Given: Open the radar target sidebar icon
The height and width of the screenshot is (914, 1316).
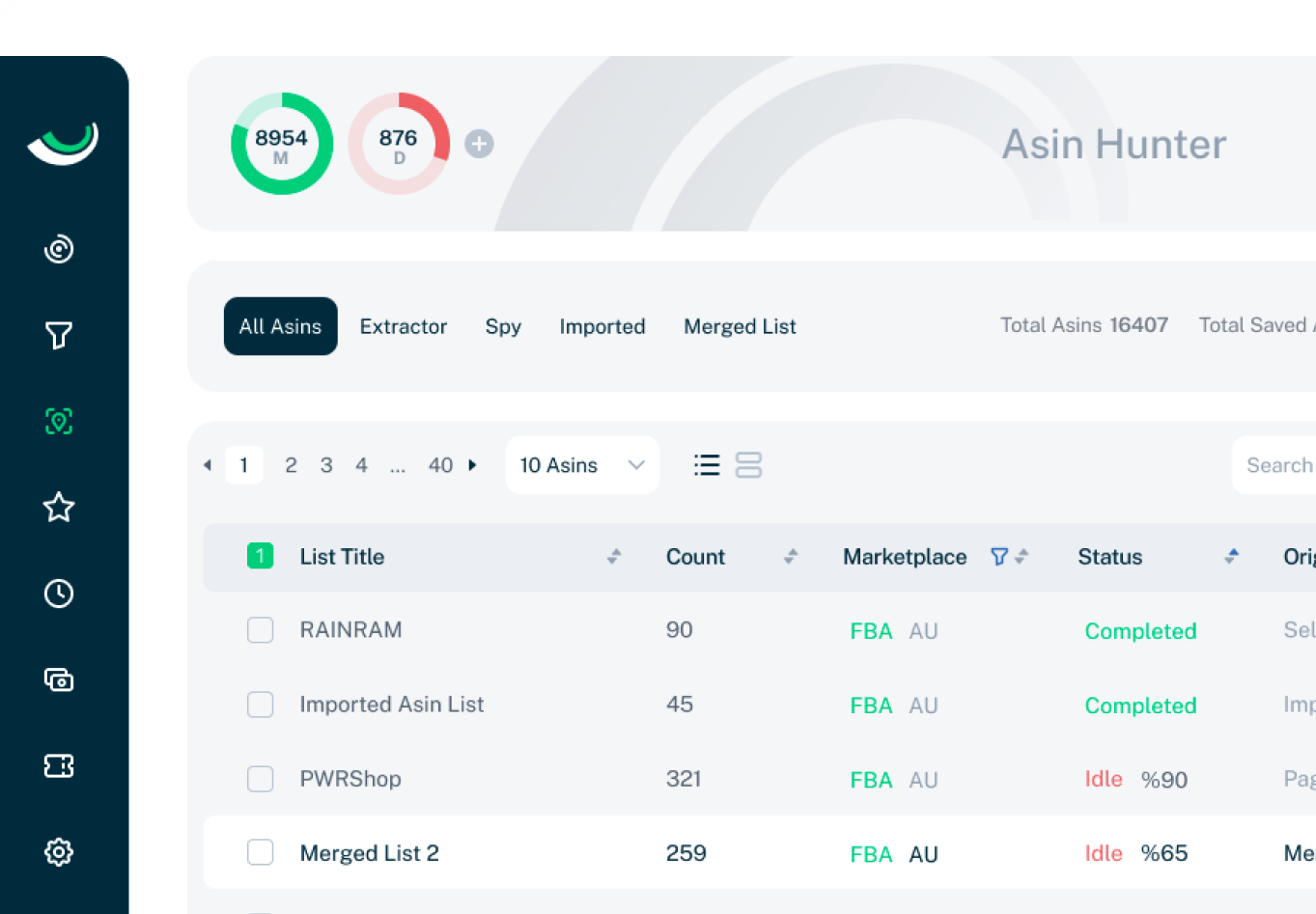Looking at the screenshot, I should [x=59, y=249].
